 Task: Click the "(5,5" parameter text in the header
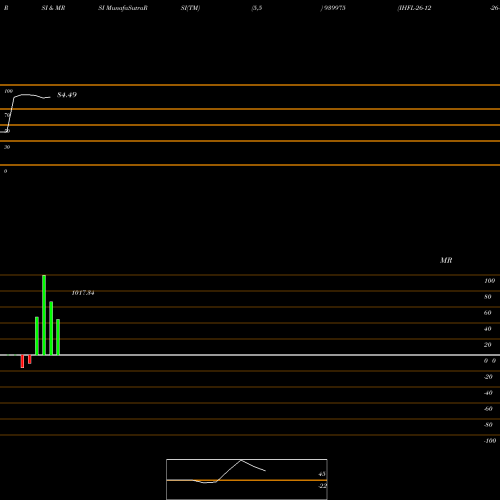[x=257, y=8]
